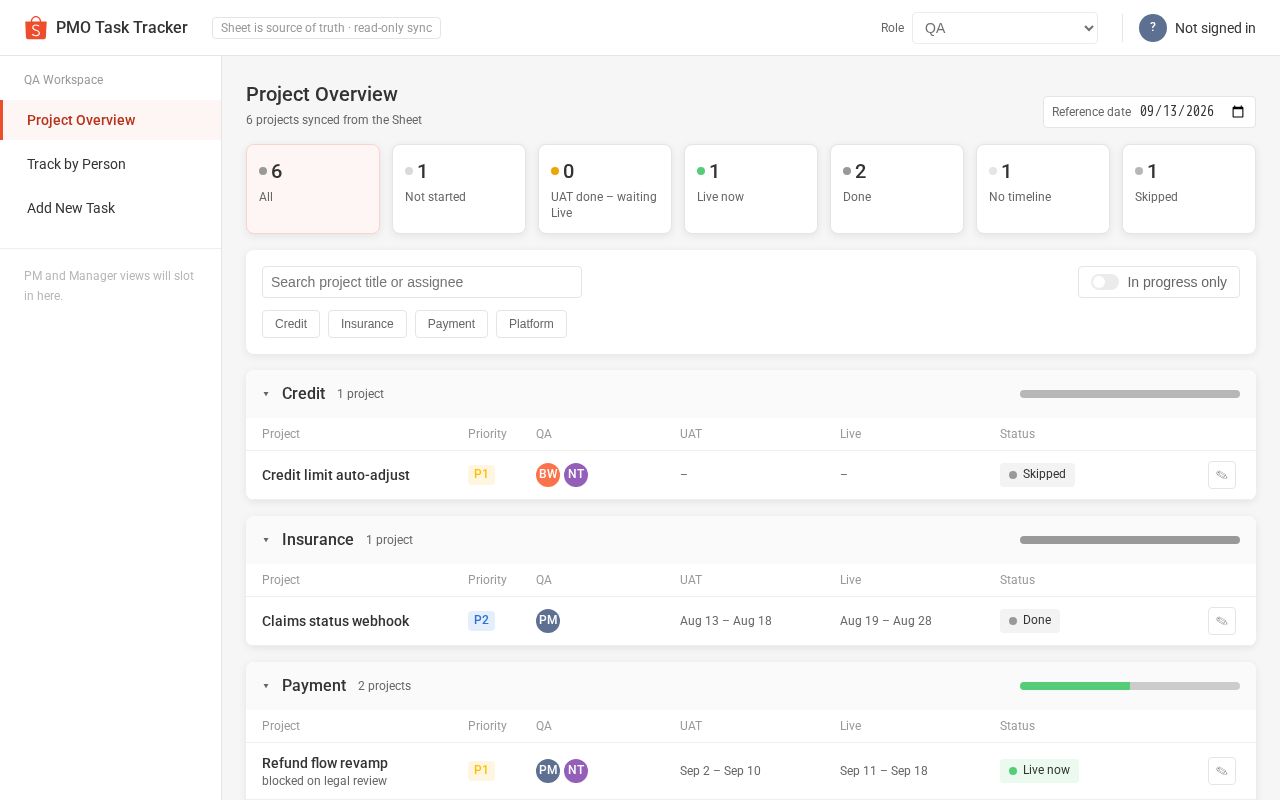The width and height of the screenshot is (1280, 800).
Task: Click the Reference date input field
Action: click(1149, 112)
